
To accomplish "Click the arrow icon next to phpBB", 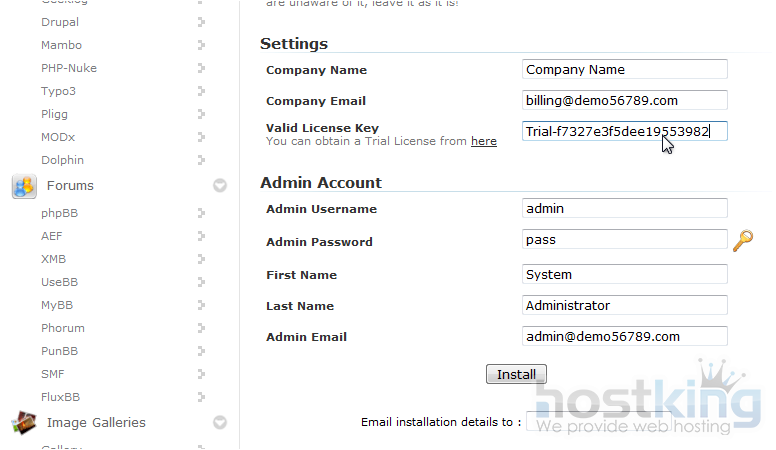I will click(x=201, y=213).
